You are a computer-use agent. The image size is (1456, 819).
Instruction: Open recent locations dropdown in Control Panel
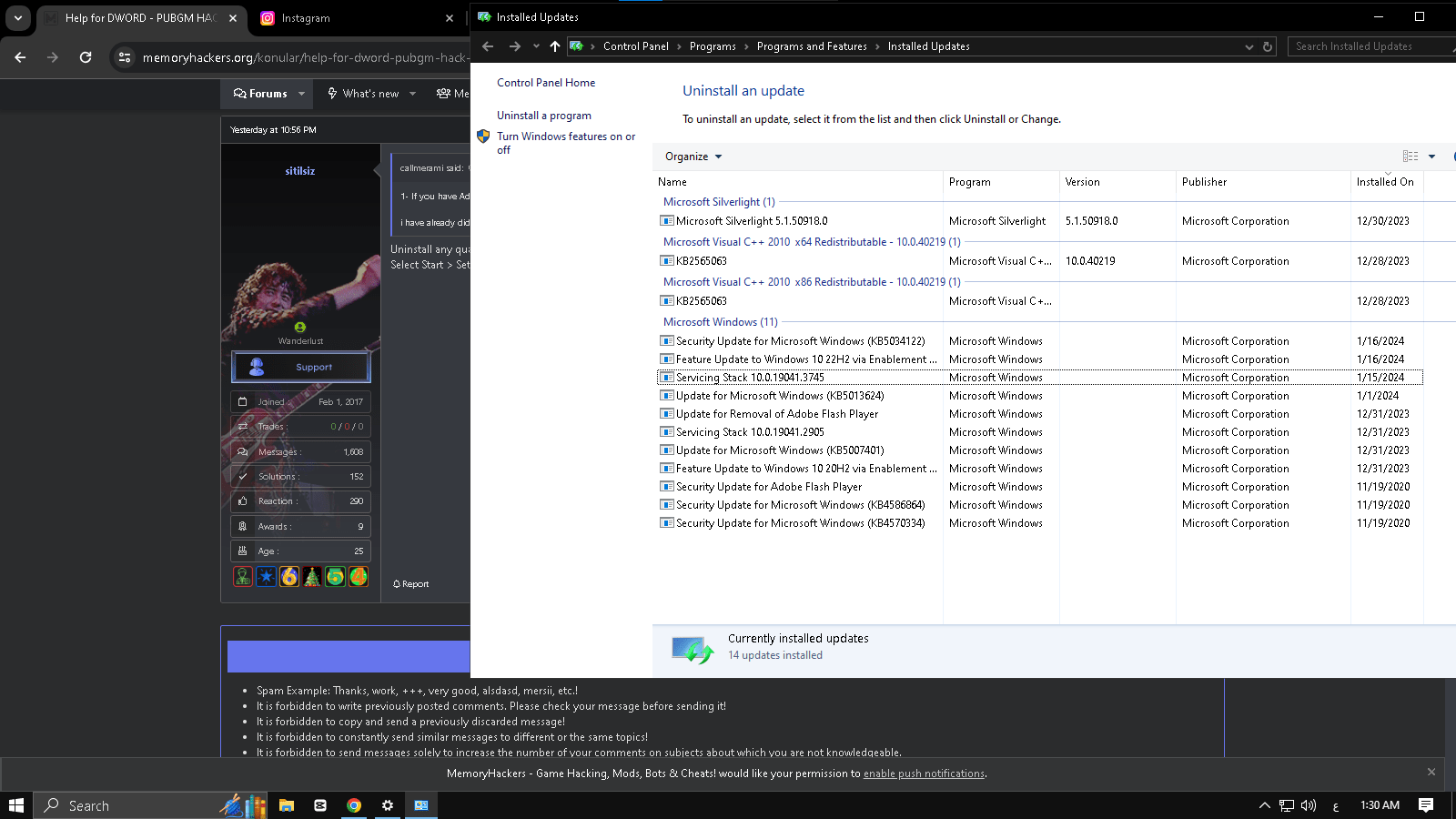536,46
